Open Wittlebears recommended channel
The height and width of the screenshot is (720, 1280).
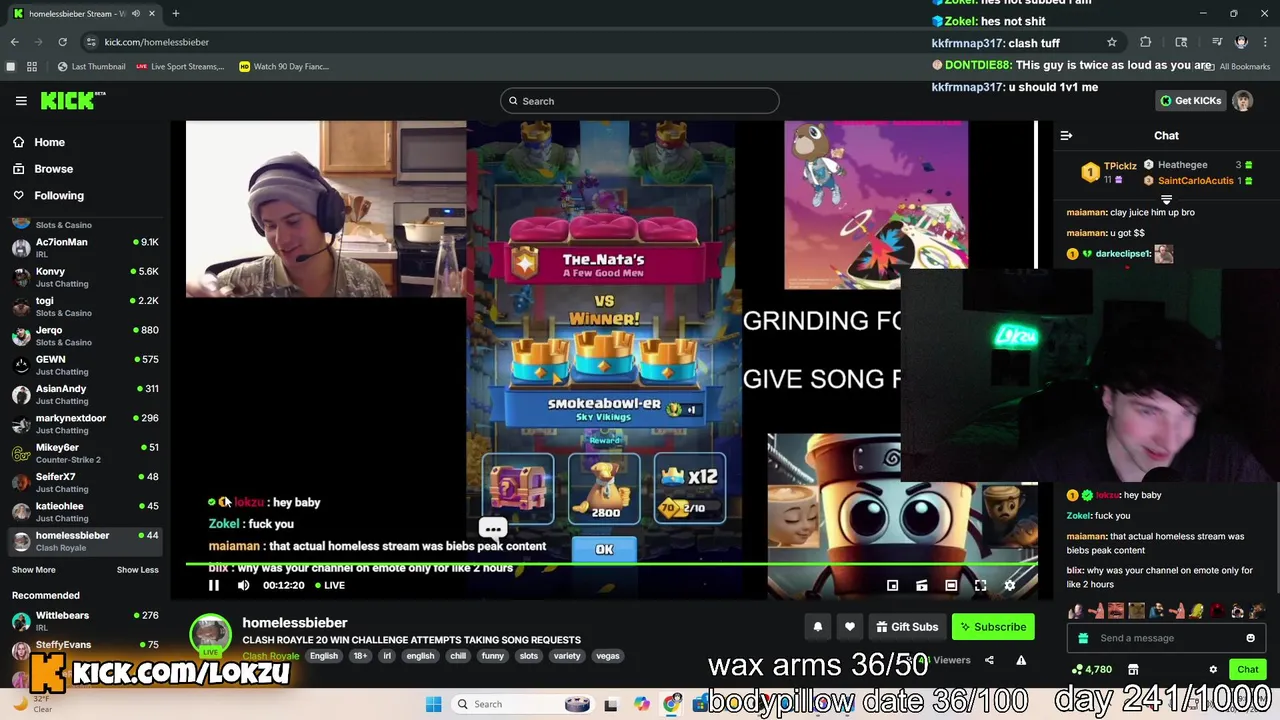coord(85,621)
